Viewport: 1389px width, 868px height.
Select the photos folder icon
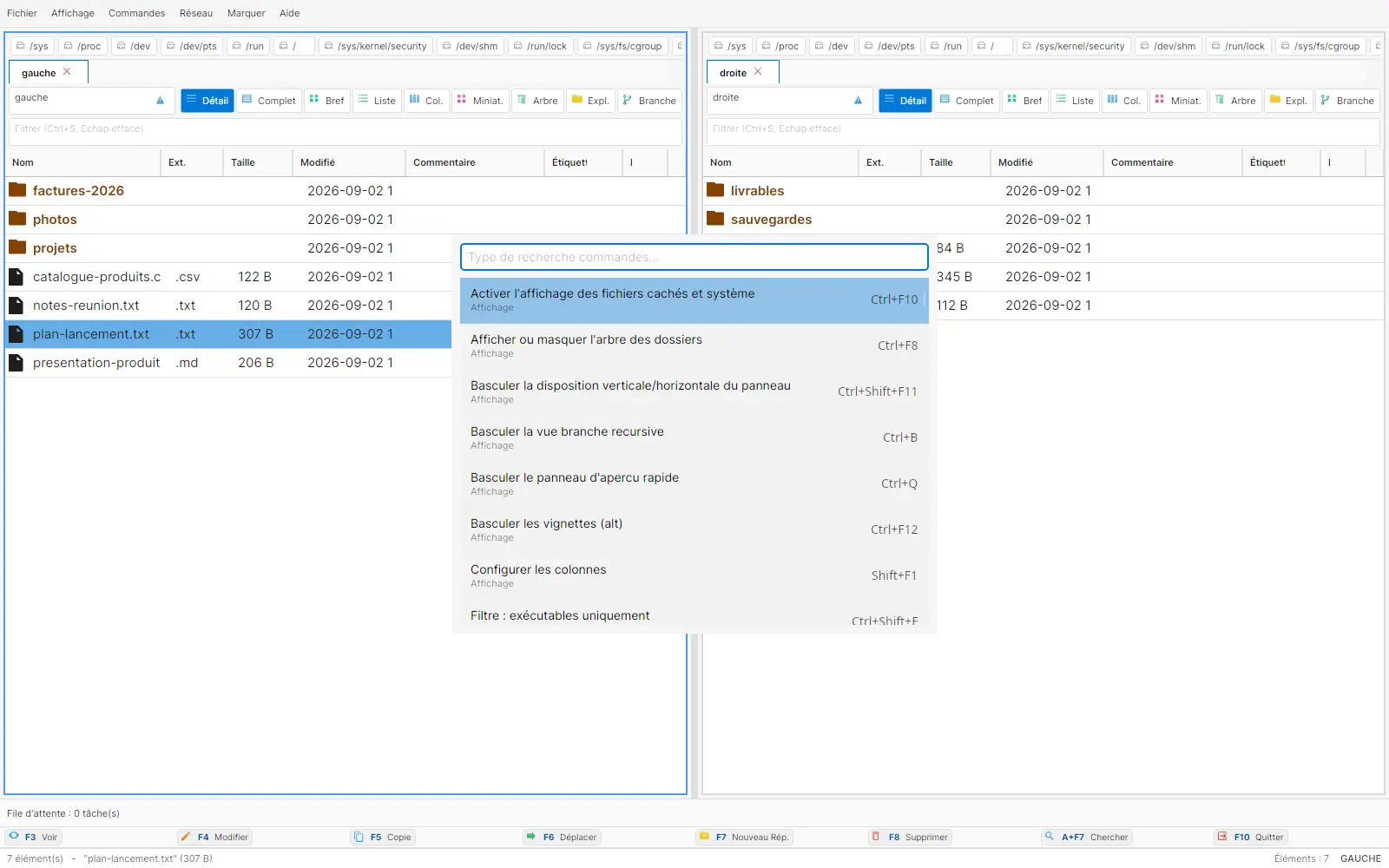click(17, 219)
